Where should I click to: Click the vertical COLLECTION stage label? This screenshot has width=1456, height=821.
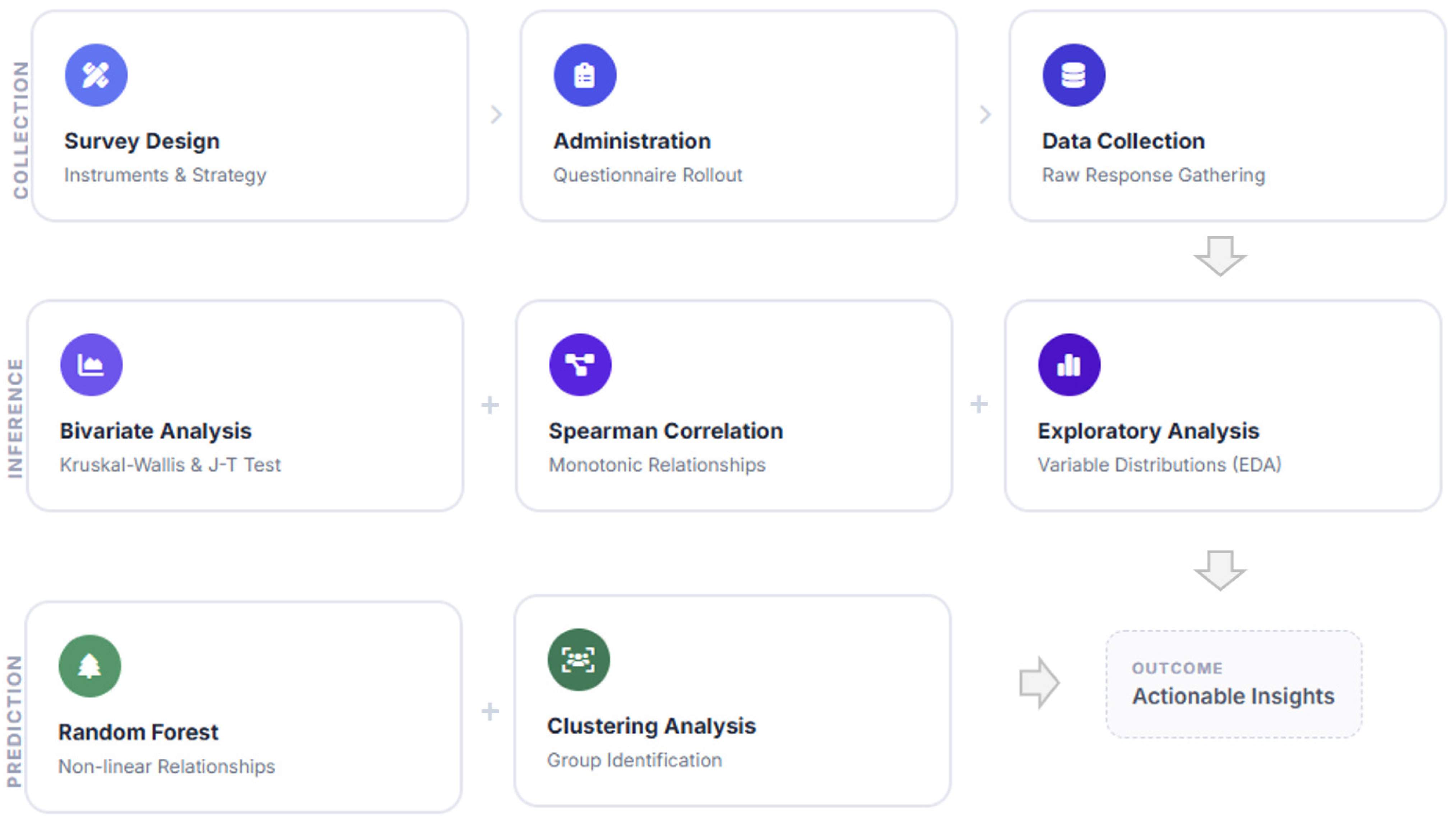21,130
